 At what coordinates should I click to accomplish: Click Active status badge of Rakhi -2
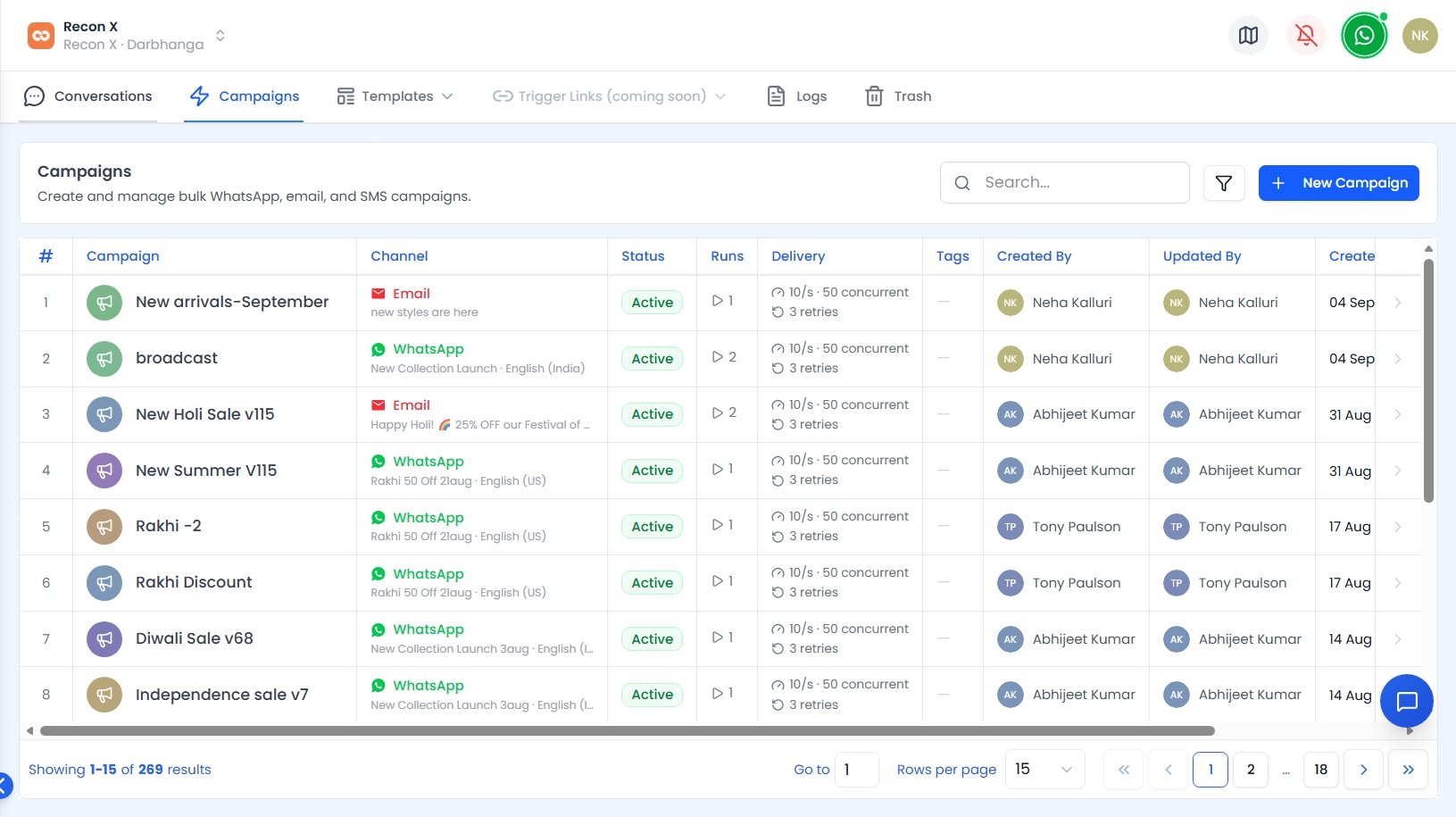pyautogui.click(x=653, y=527)
